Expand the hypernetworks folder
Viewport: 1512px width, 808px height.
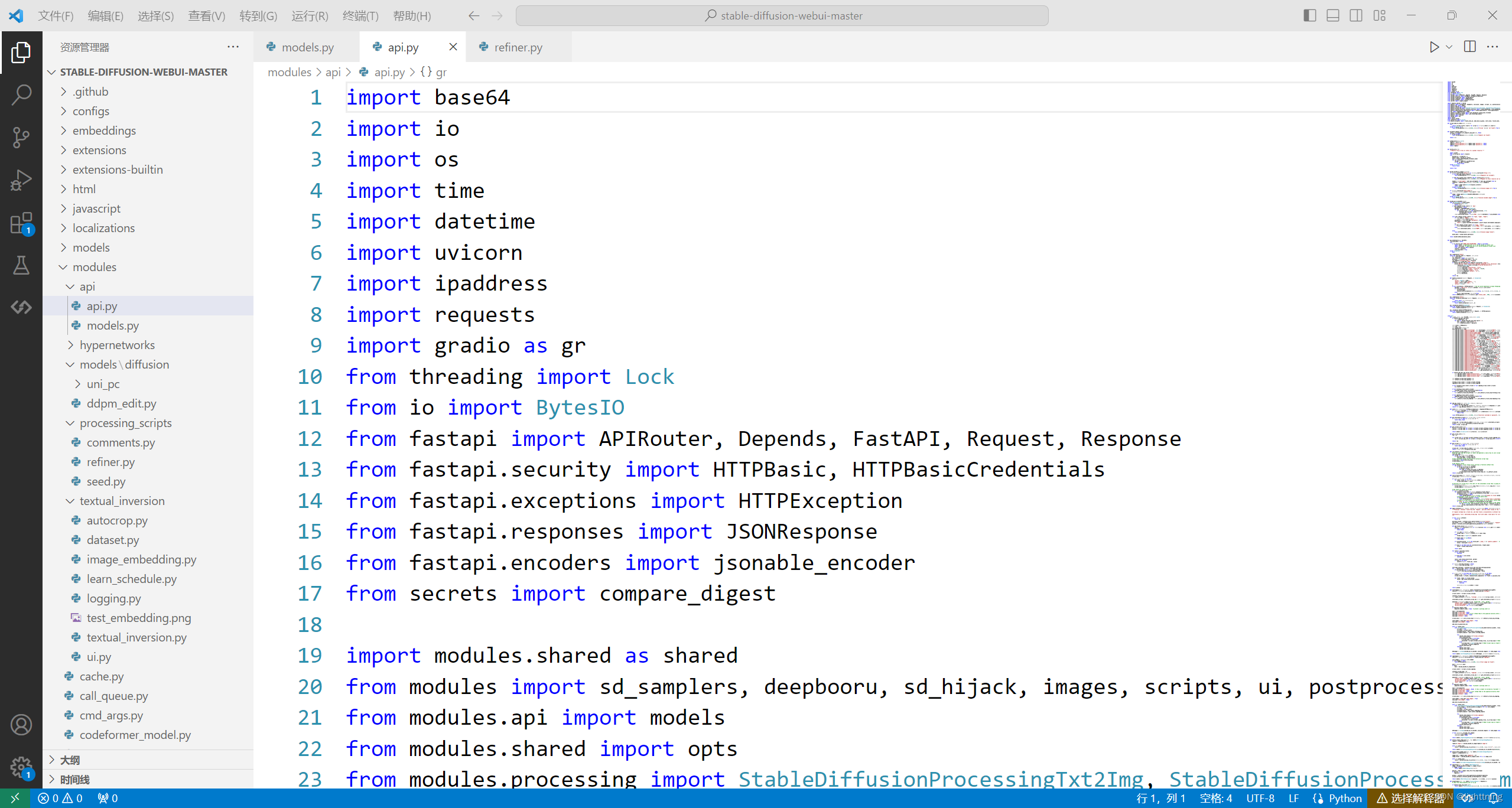pyautogui.click(x=117, y=345)
